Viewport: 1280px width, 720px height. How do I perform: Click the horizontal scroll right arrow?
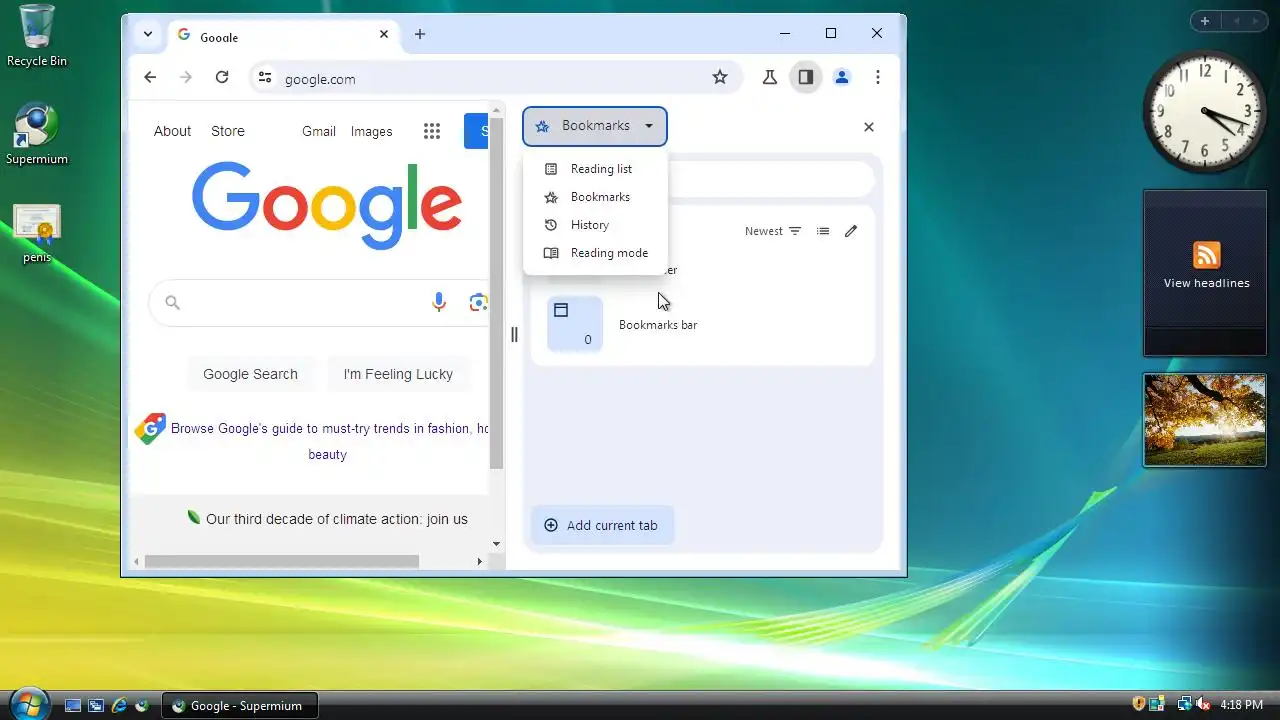[x=479, y=561]
